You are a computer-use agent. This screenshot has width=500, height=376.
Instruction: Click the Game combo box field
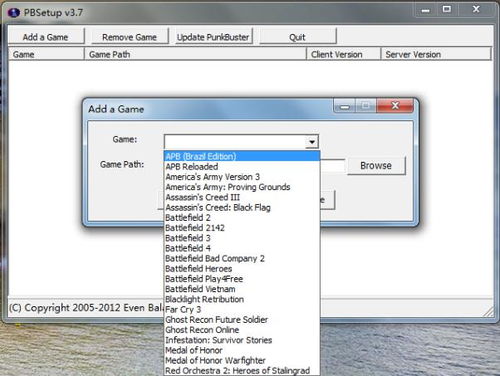pos(241,142)
